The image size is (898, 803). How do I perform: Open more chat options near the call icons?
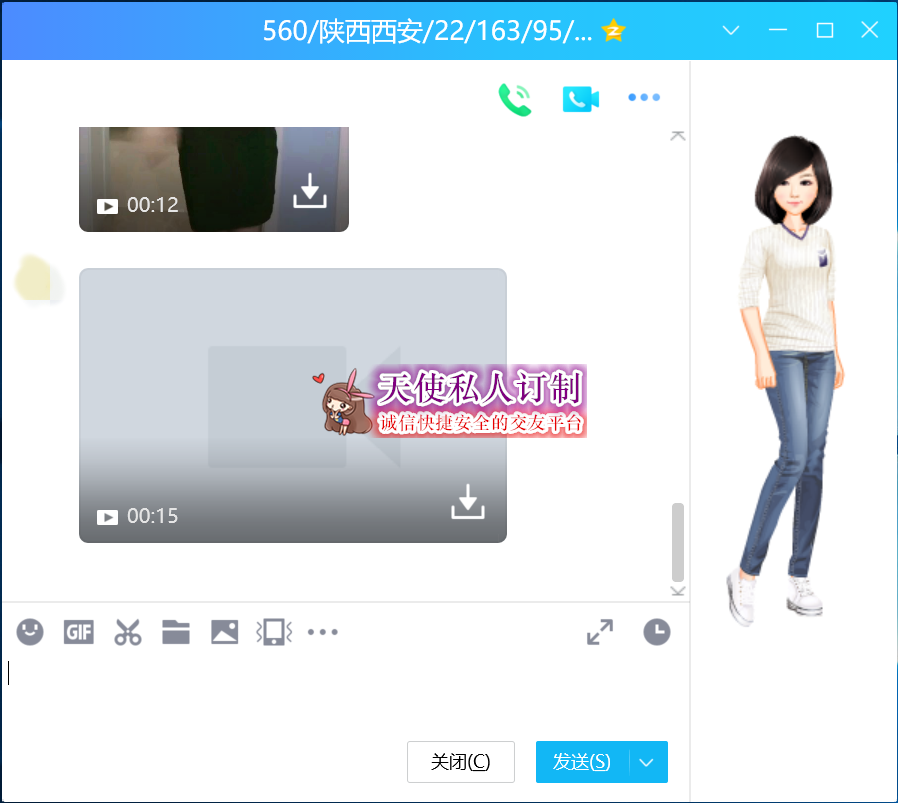pyautogui.click(x=643, y=97)
